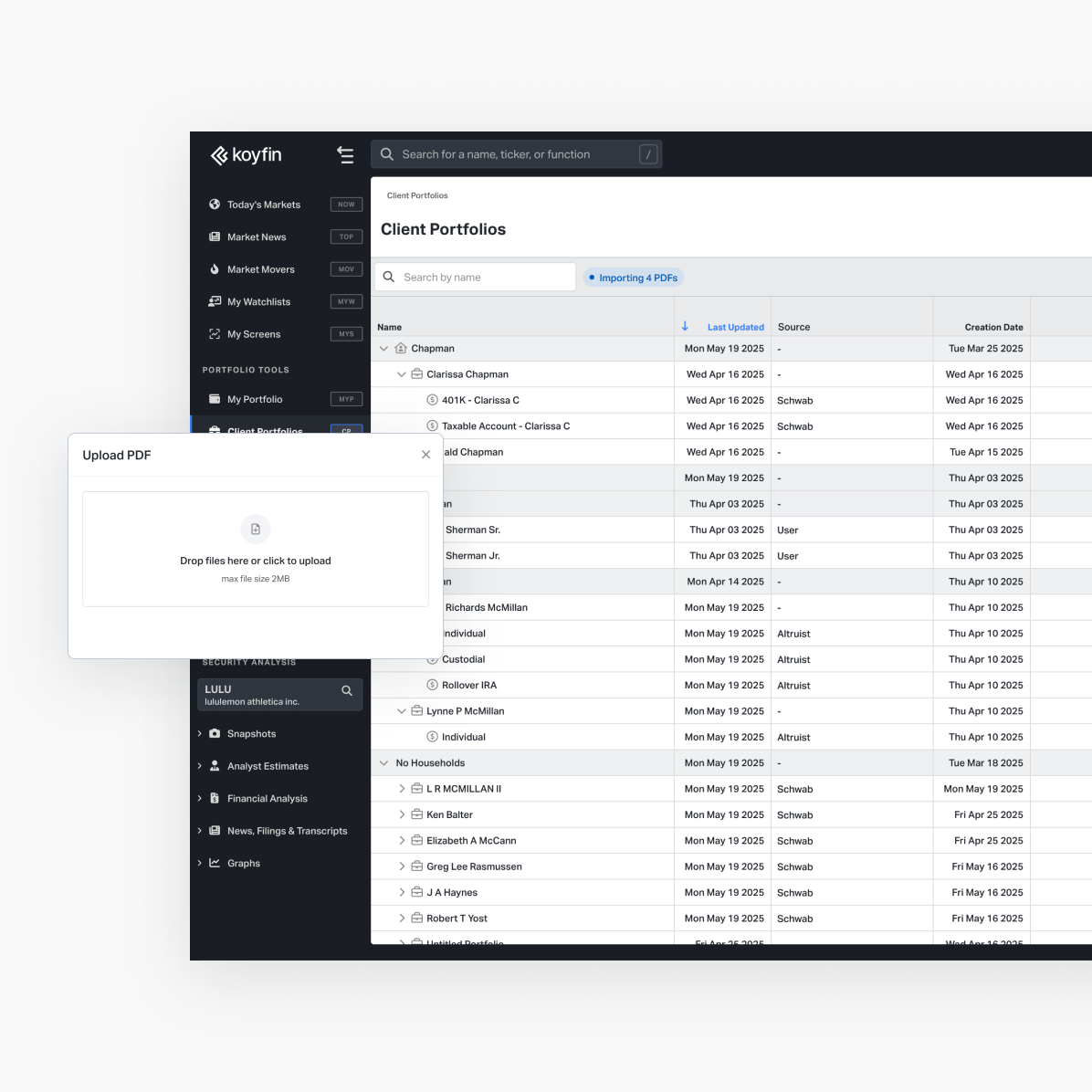Collapse sidebar using the menu toggle icon
1092x1092 pixels.
click(345, 155)
